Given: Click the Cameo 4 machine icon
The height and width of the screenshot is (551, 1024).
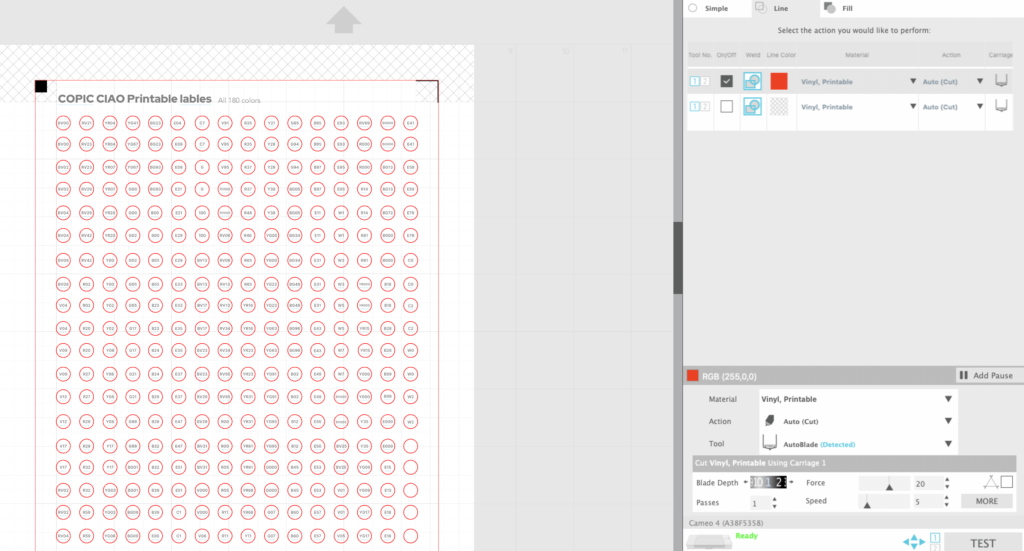Looking at the screenshot, I should [x=710, y=540].
